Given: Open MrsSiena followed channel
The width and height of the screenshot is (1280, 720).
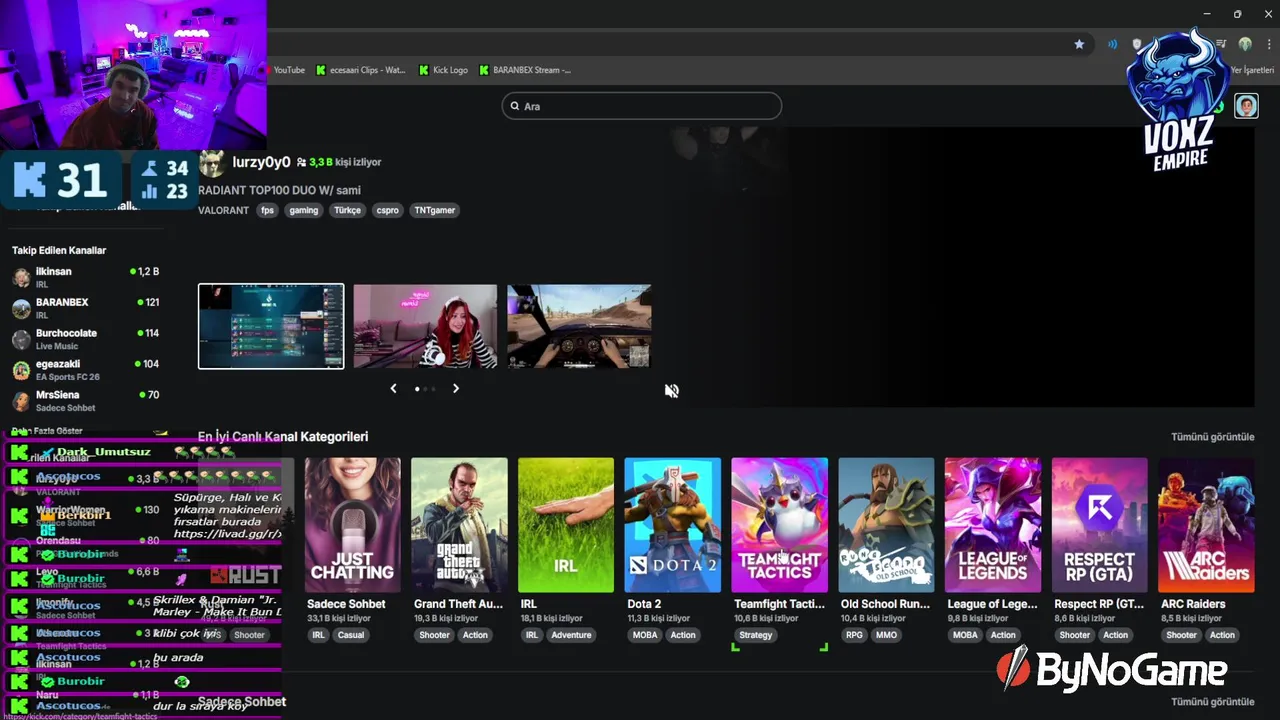Looking at the screenshot, I should tap(86, 401).
